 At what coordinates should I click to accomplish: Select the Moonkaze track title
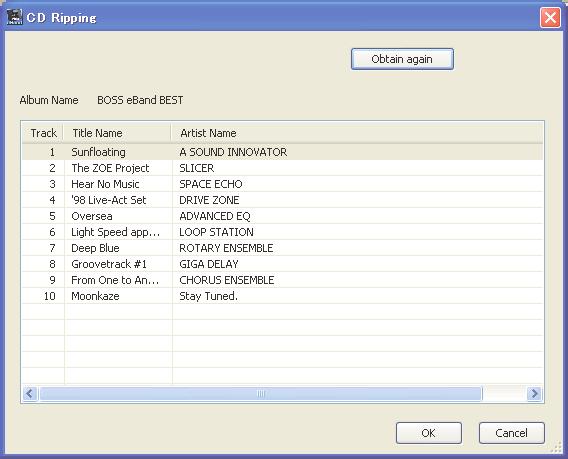coord(95,296)
